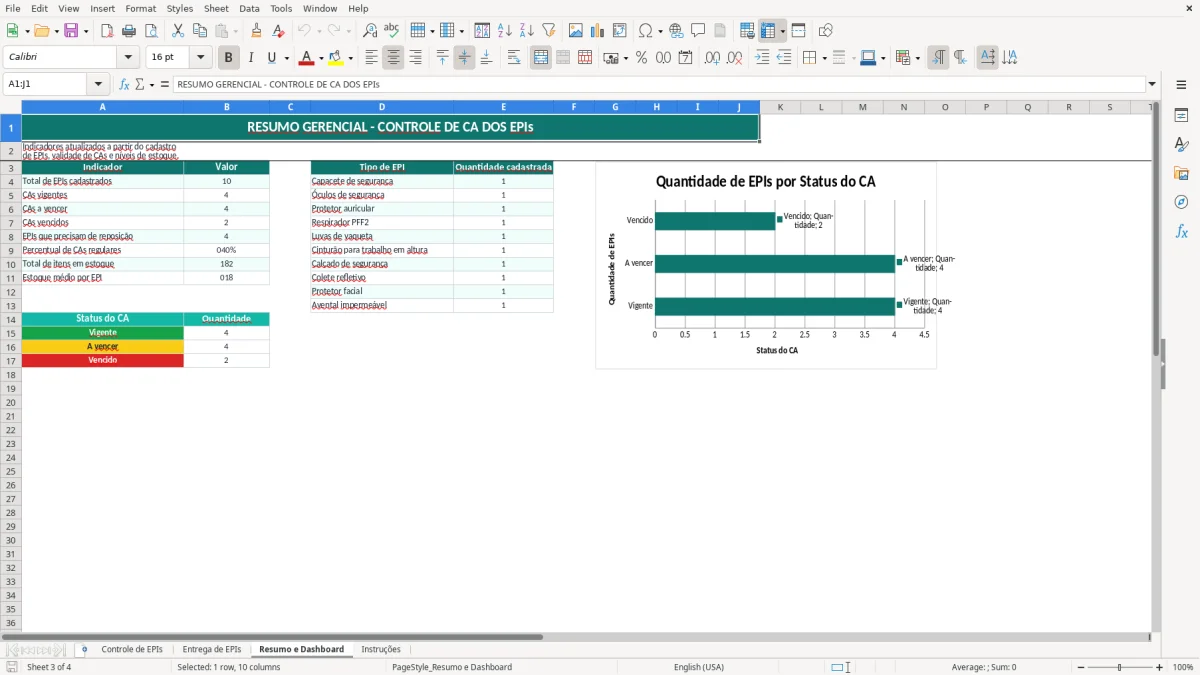Open the Function Wizard fx icon
The width and height of the screenshot is (1200, 675).
point(124,84)
